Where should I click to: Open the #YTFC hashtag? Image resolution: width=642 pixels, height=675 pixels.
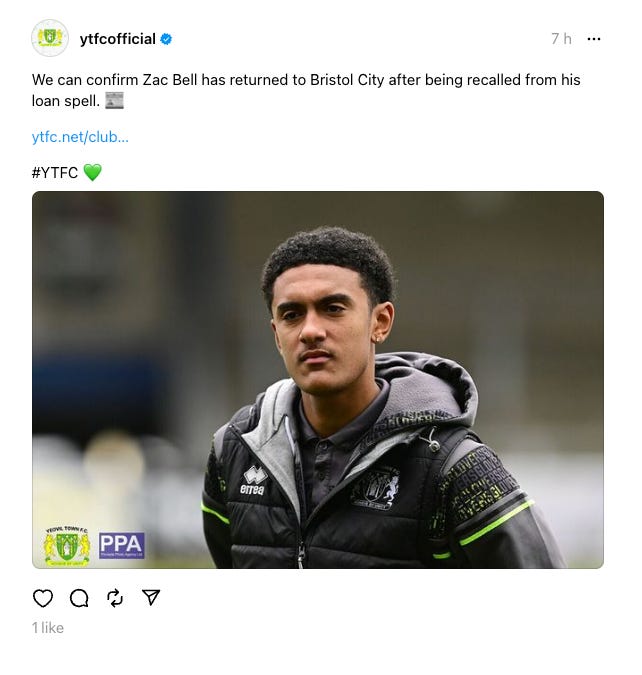[x=55, y=173]
